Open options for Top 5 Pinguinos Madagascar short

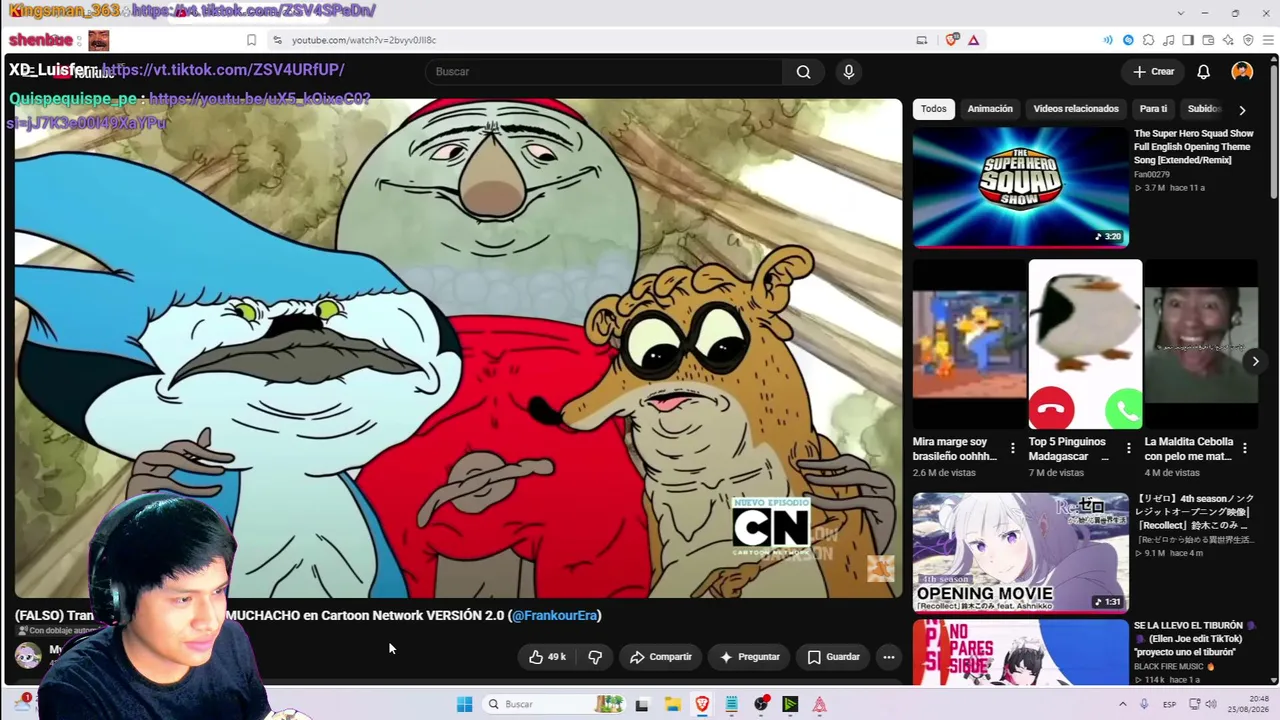point(1128,449)
